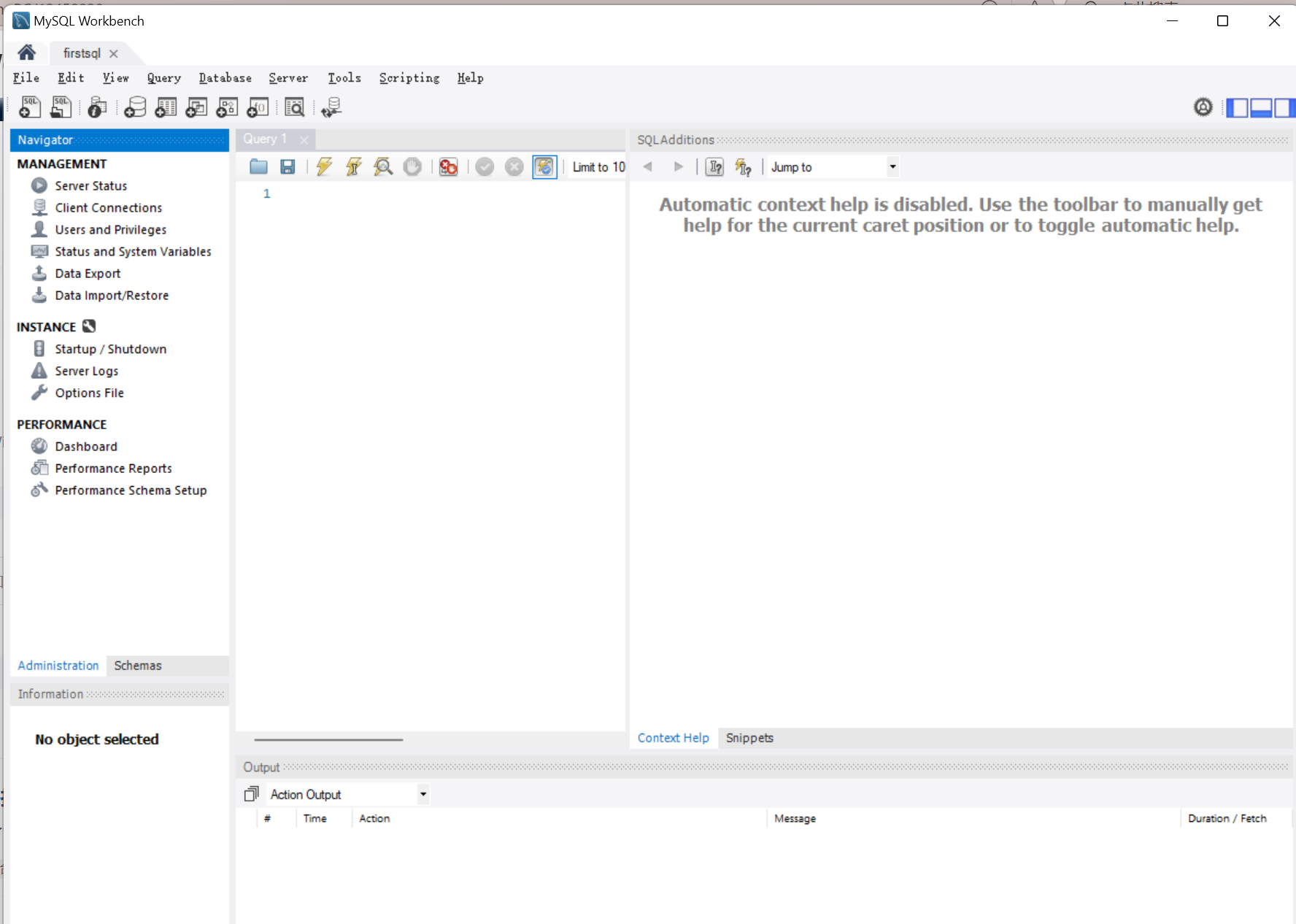Open the search table data dialog
This screenshot has width=1296, height=924.
[x=296, y=107]
